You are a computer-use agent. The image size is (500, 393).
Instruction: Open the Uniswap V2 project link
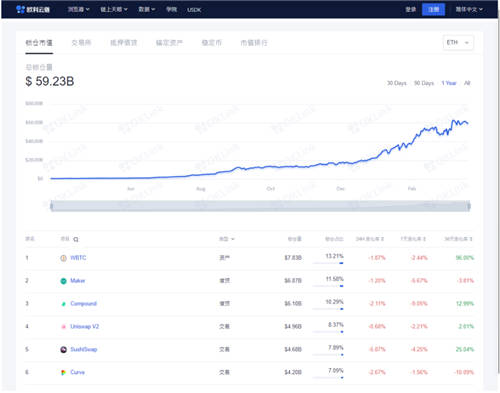pos(85,327)
